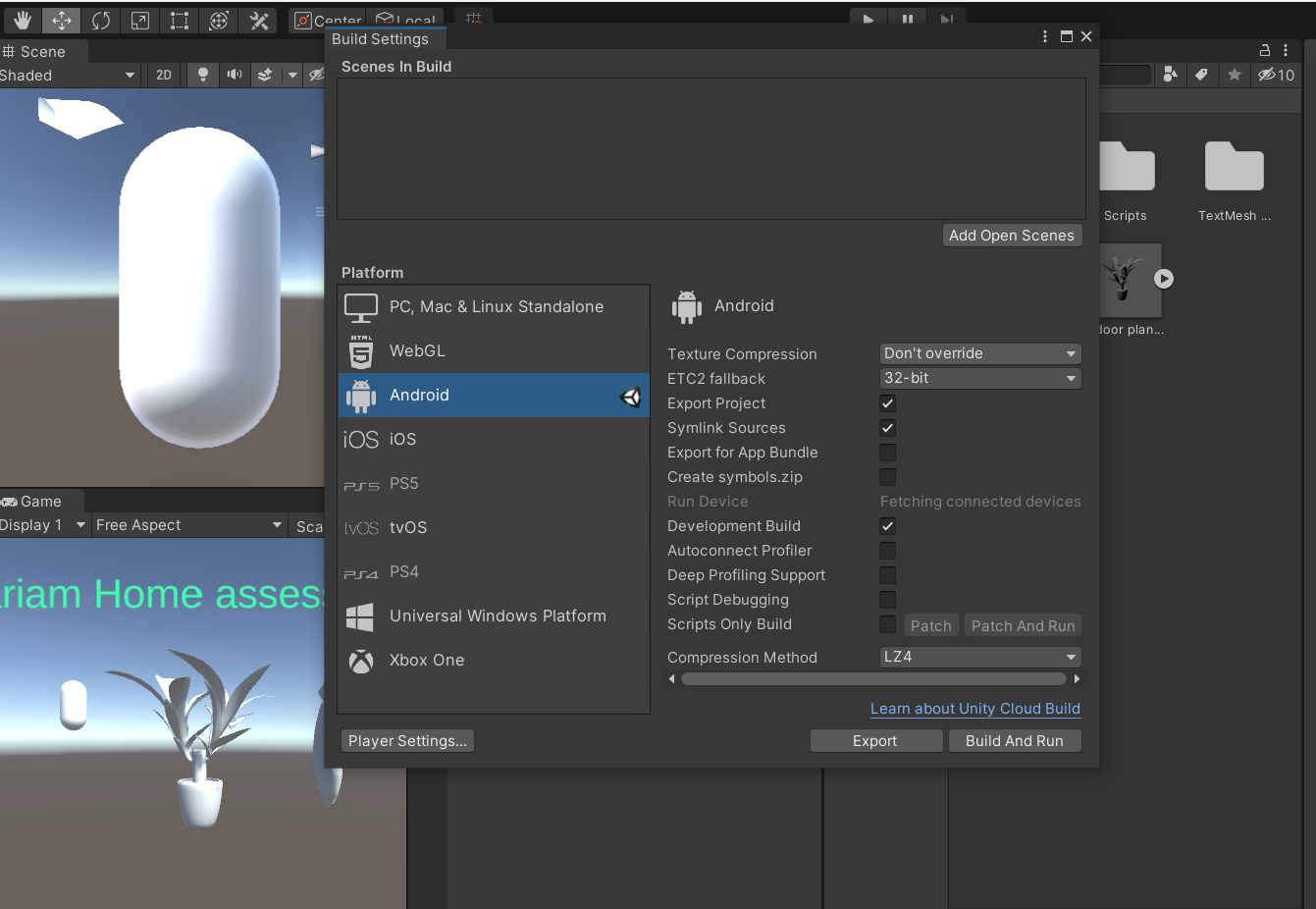Enable Export for App Bundle
The width and height of the screenshot is (1316, 909).
pyautogui.click(x=887, y=453)
